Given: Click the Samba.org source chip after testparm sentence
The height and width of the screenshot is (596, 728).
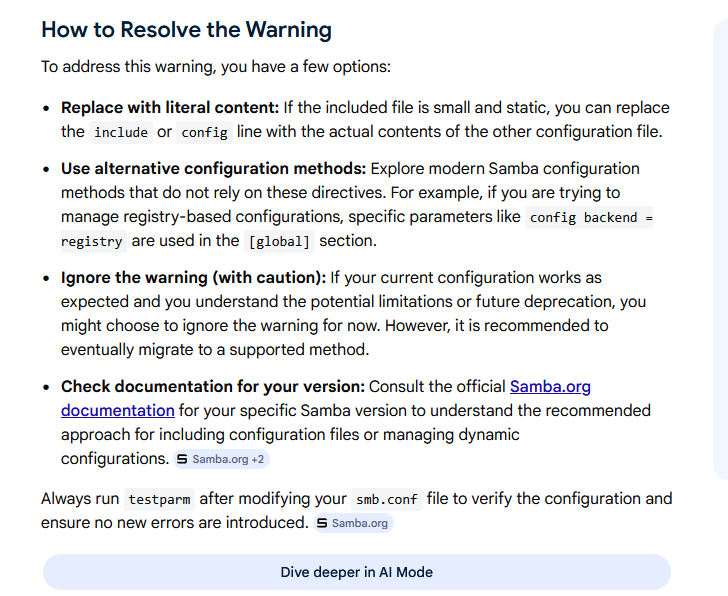Looking at the screenshot, I should 353,523.
